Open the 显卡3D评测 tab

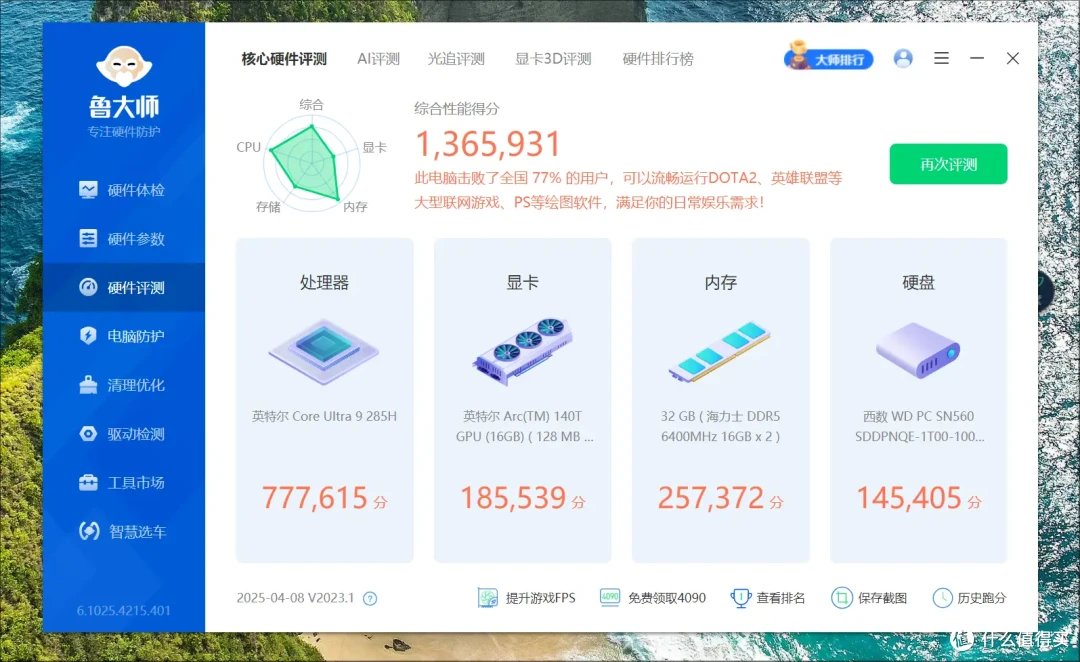553,59
